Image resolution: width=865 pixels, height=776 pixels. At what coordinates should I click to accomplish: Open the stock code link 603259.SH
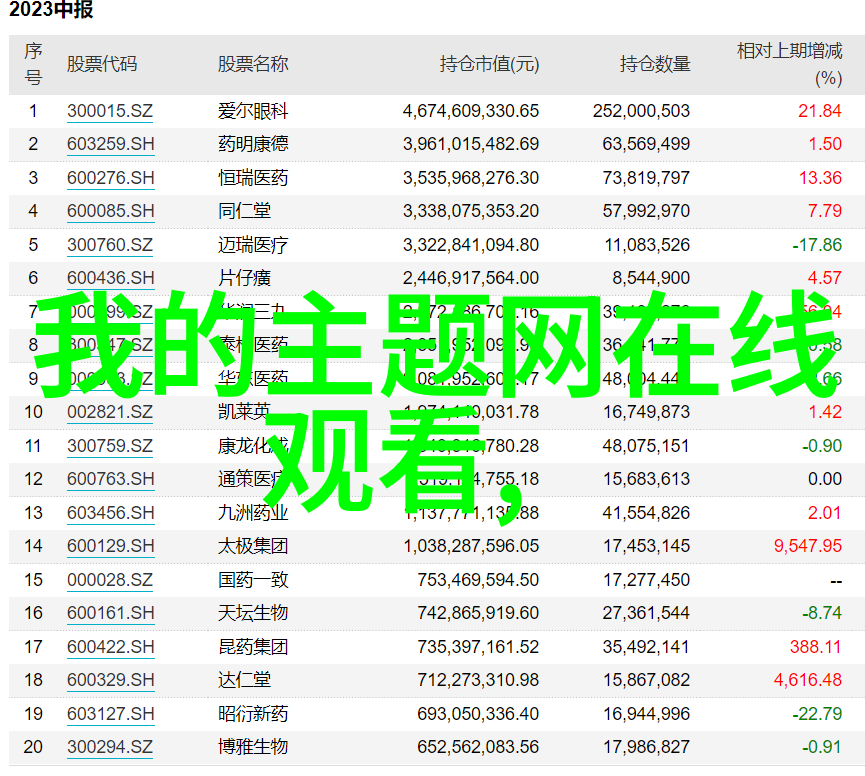pos(110,144)
